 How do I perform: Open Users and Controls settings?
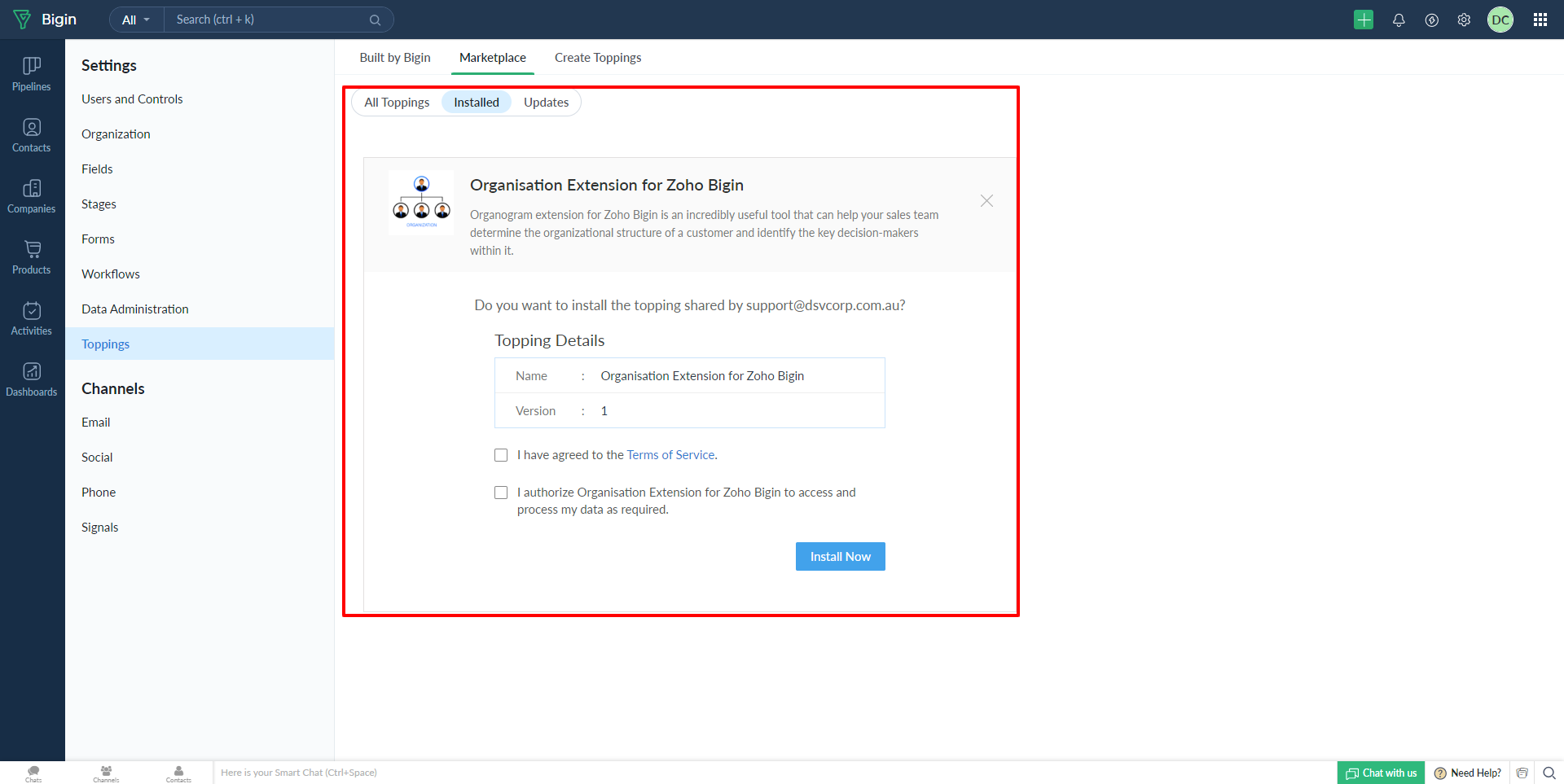coord(132,99)
